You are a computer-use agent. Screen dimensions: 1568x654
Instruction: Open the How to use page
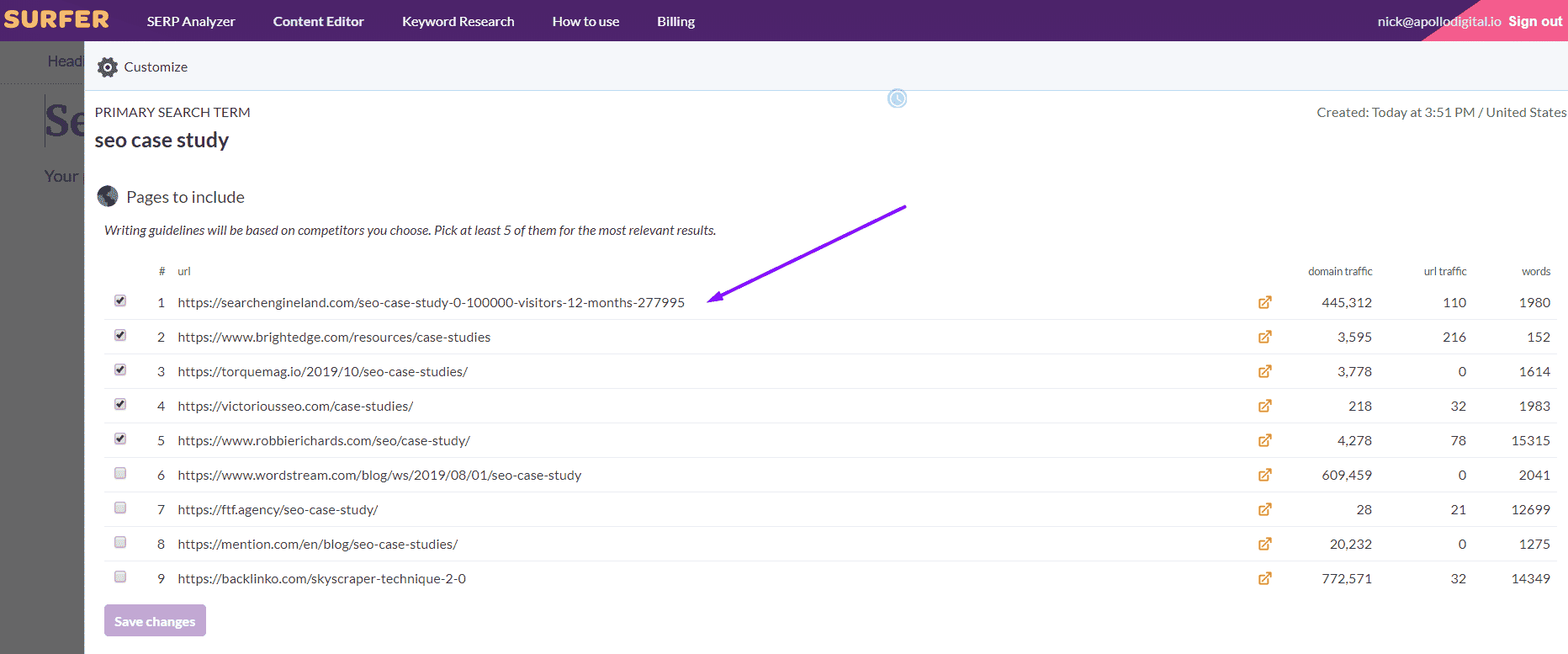[x=585, y=22]
